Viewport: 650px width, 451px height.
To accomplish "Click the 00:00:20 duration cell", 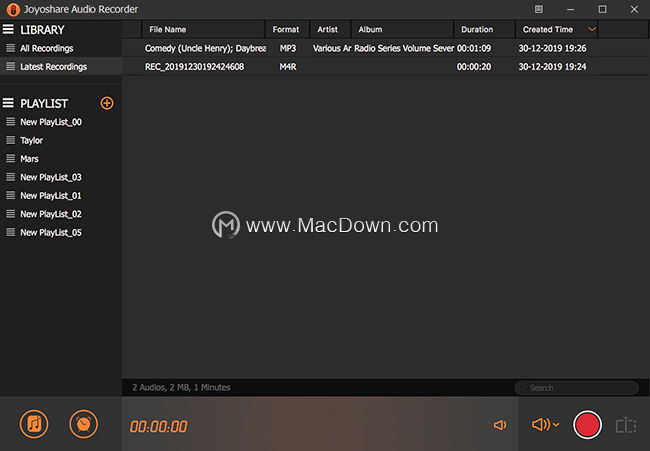I will (474, 67).
